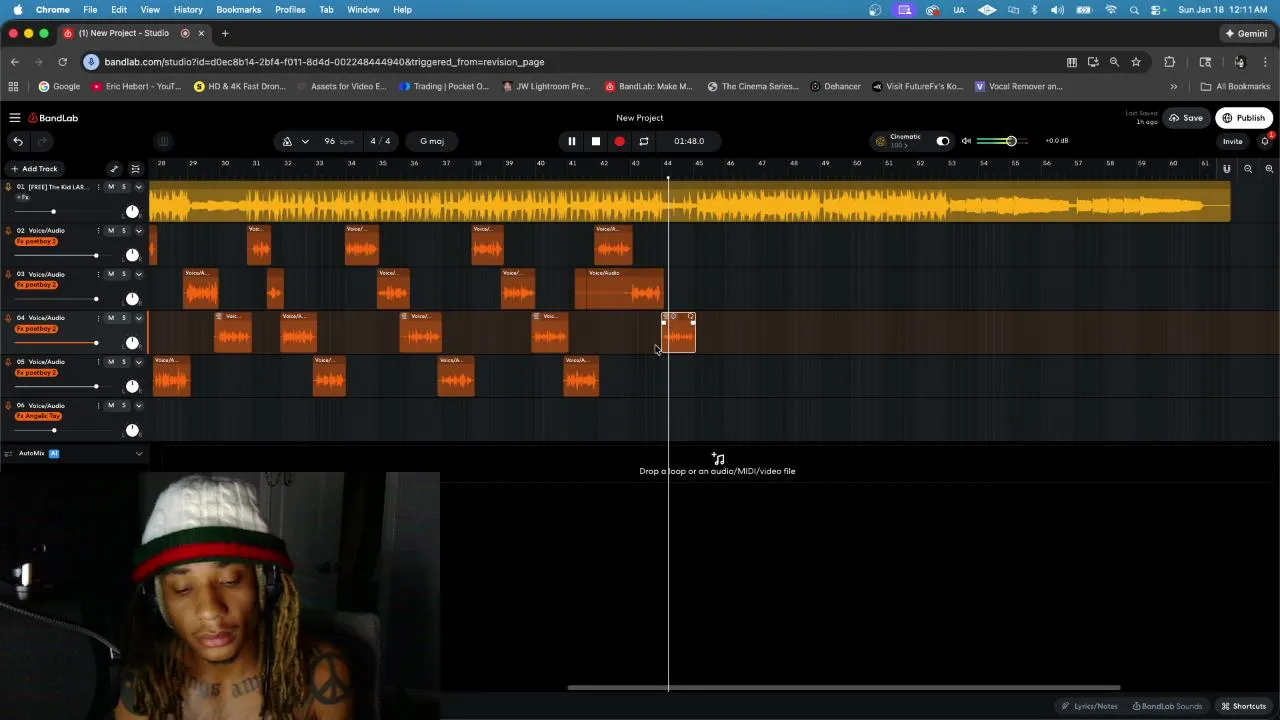Viewport: 1280px width, 720px height.
Task: Click the import file icon in drop area
Action: [x=718, y=459]
